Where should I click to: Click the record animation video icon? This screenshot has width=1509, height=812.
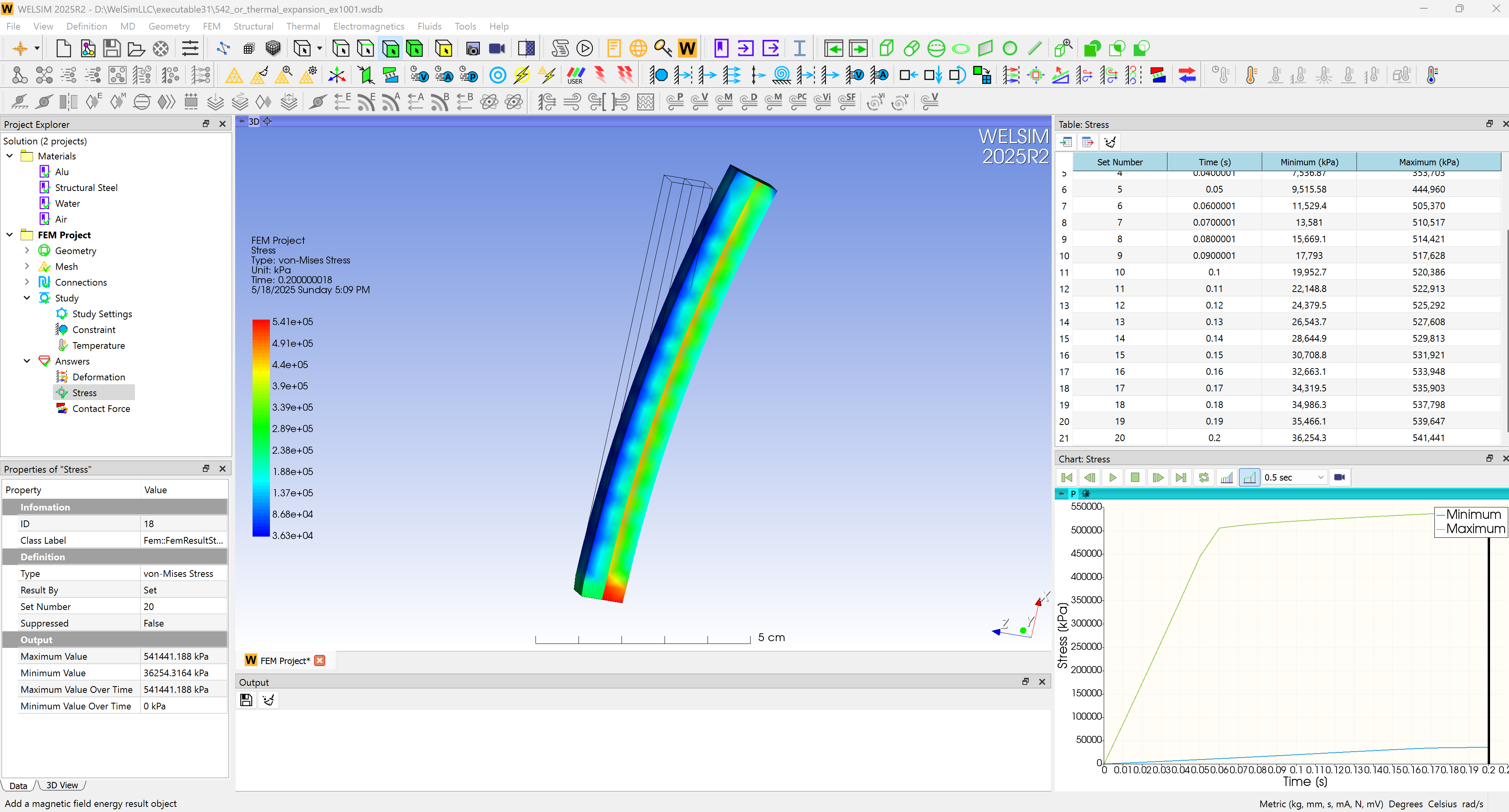pyautogui.click(x=497, y=48)
